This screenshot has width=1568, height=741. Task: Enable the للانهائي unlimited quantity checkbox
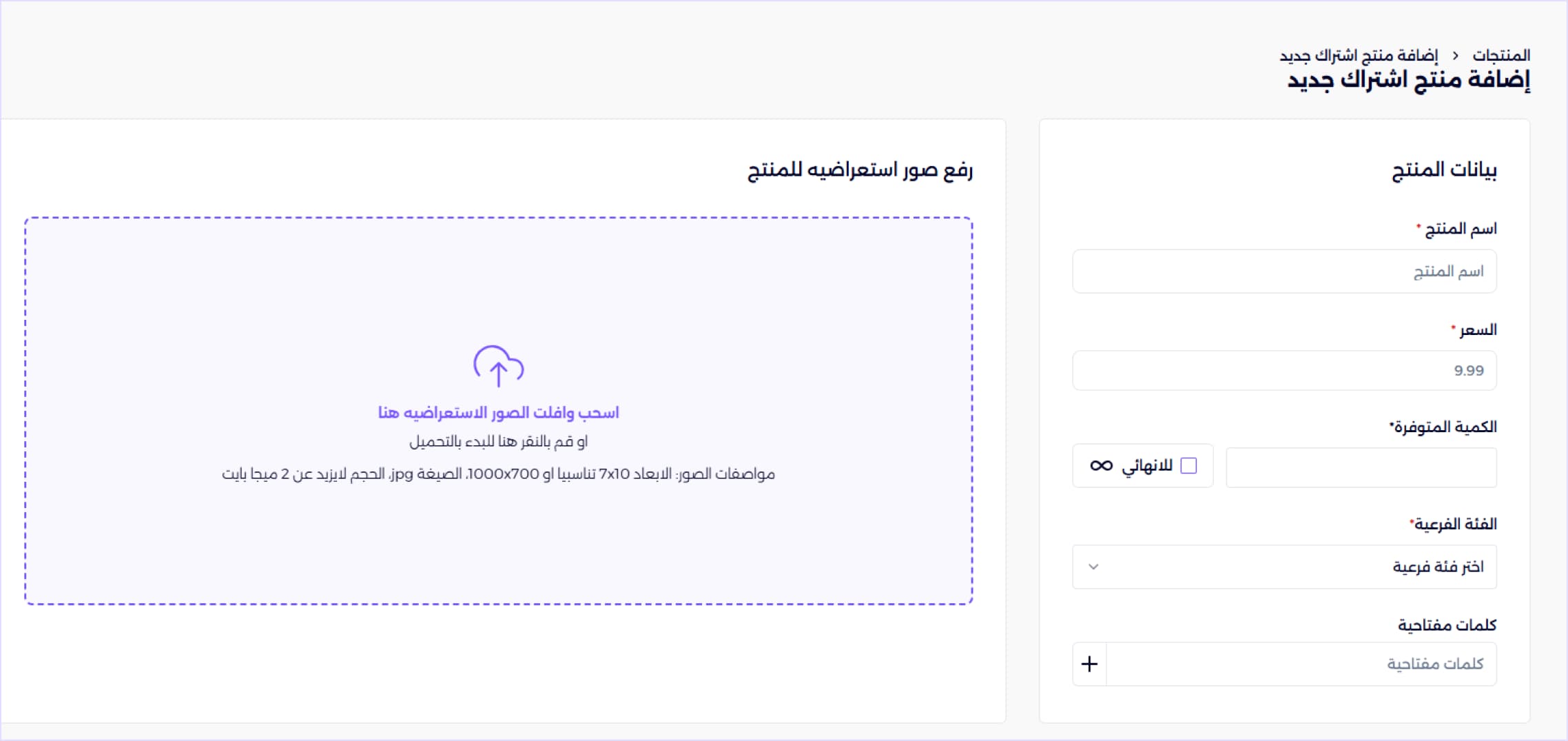[1188, 466]
